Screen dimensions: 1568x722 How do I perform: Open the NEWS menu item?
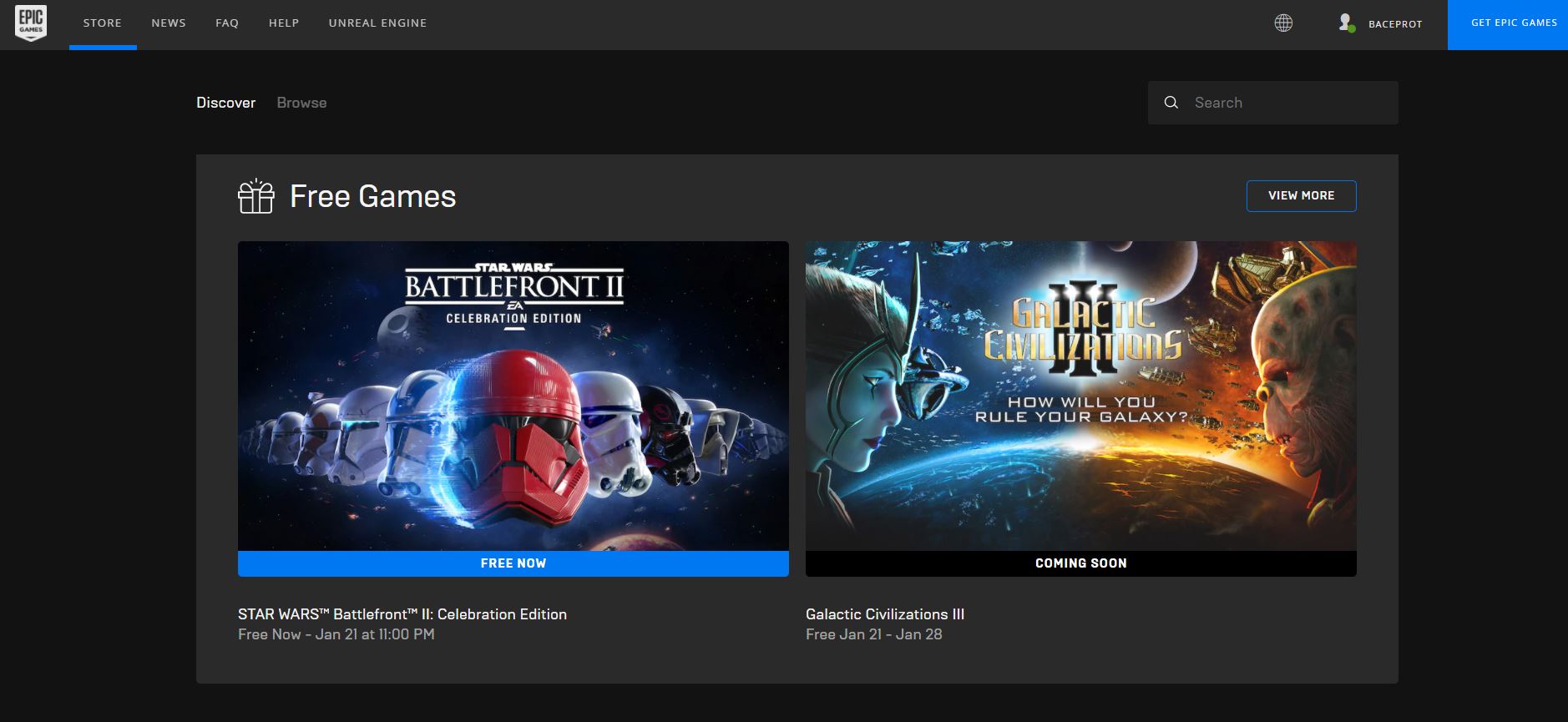(x=169, y=23)
